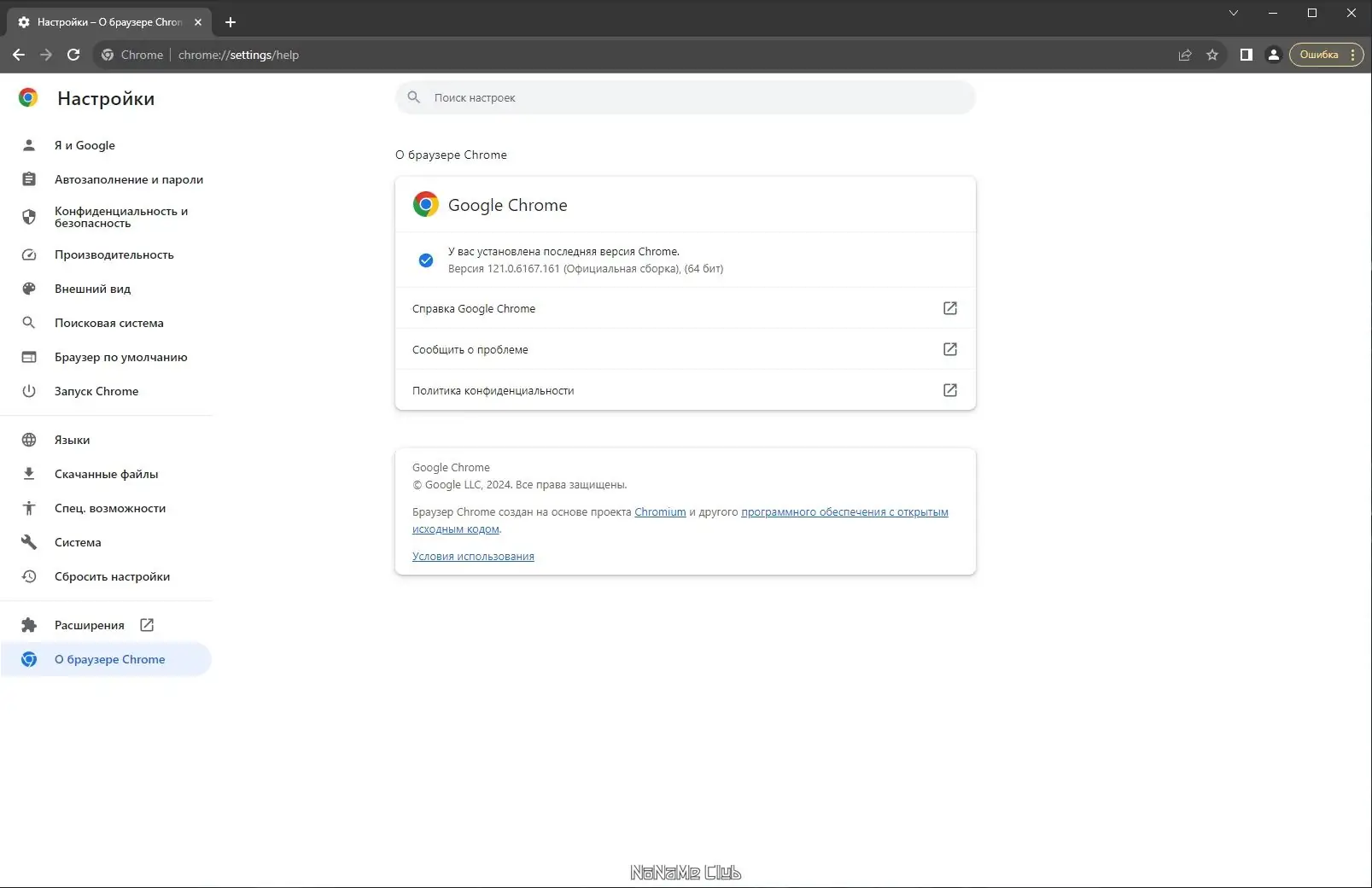
Task: Open the profile avatar icon
Action: click(x=1273, y=55)
